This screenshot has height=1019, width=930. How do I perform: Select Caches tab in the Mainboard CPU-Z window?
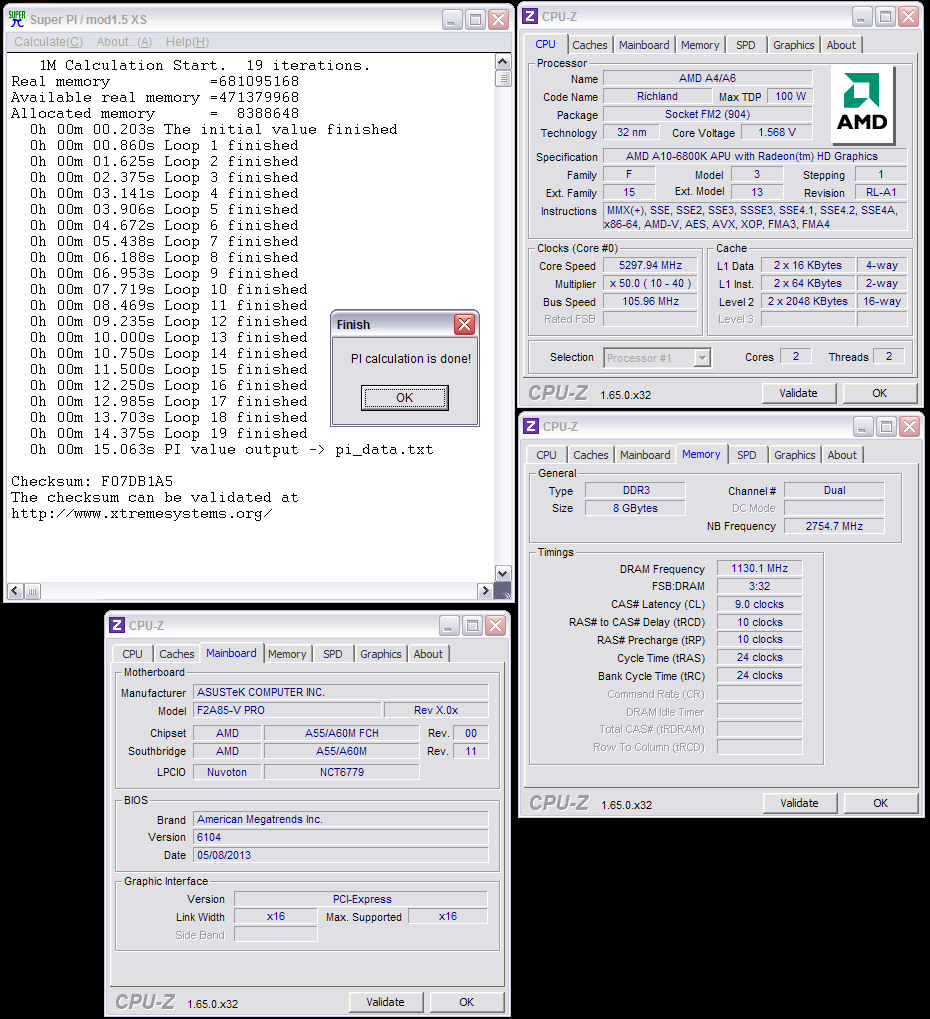pos(177,654)
